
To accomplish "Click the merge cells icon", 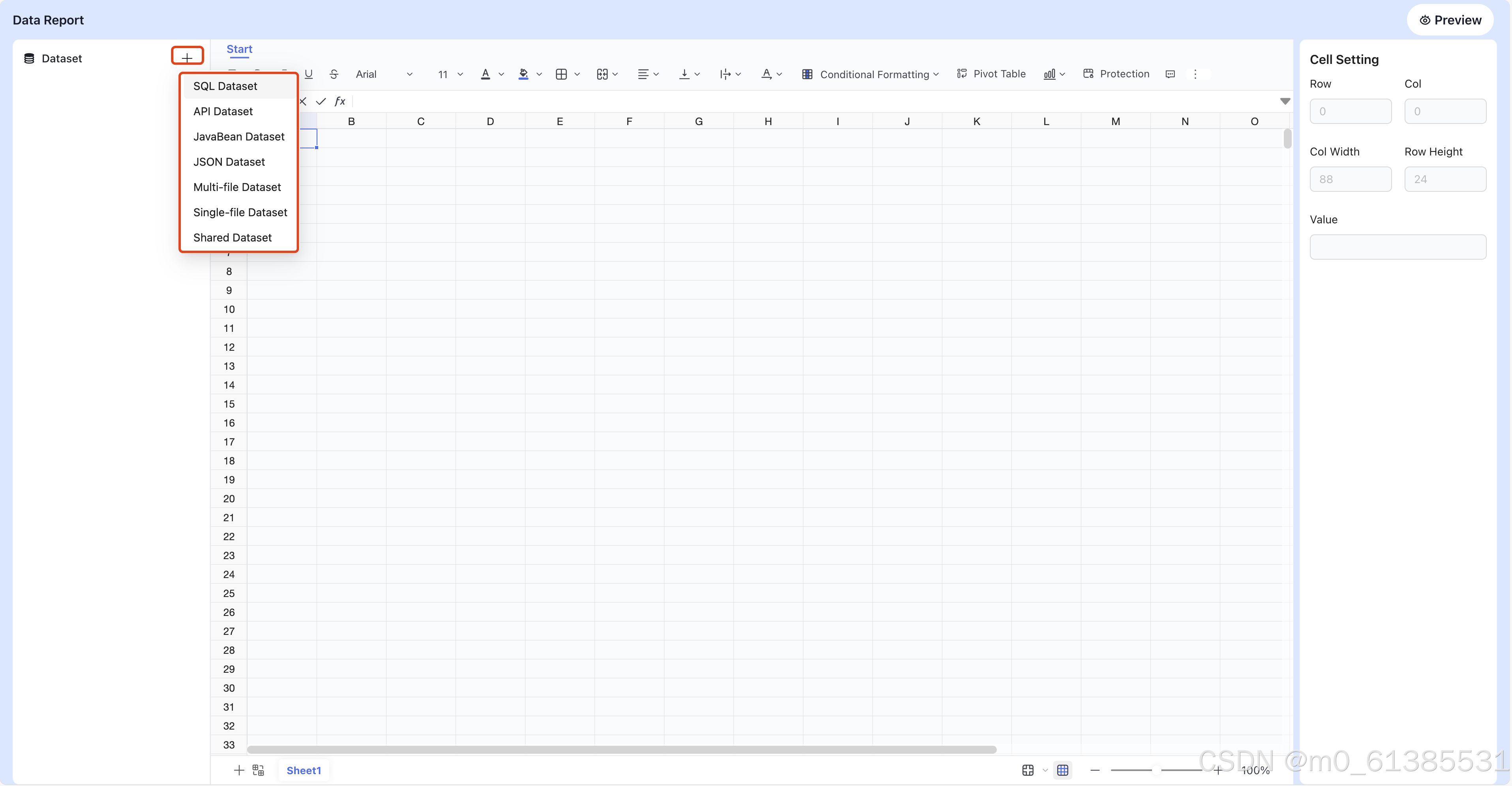I will pyautogui.click(x=602, y=74).
